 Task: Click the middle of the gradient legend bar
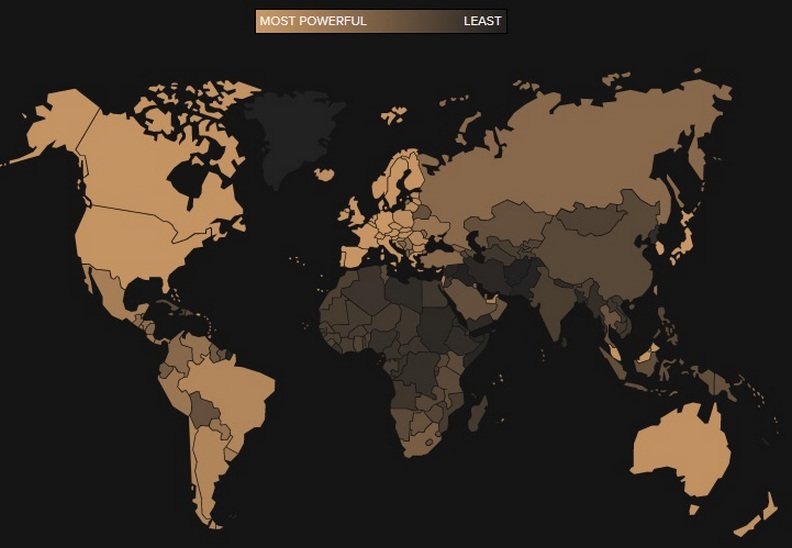pyautogui.click(x=381, y=21)
